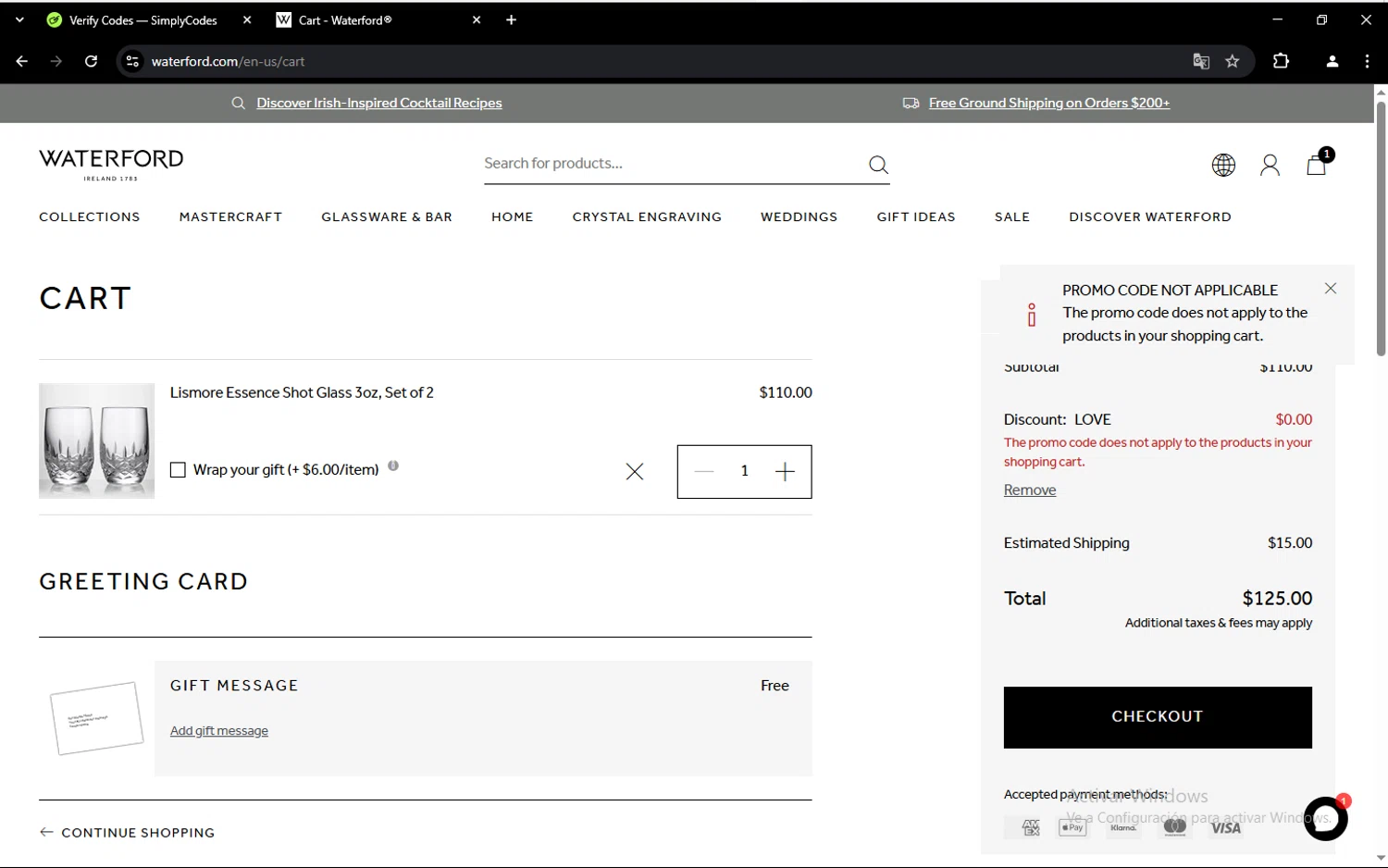Open the Crystal Engraving menu
The image size is (1388, 868).
[x=647, y=217]
